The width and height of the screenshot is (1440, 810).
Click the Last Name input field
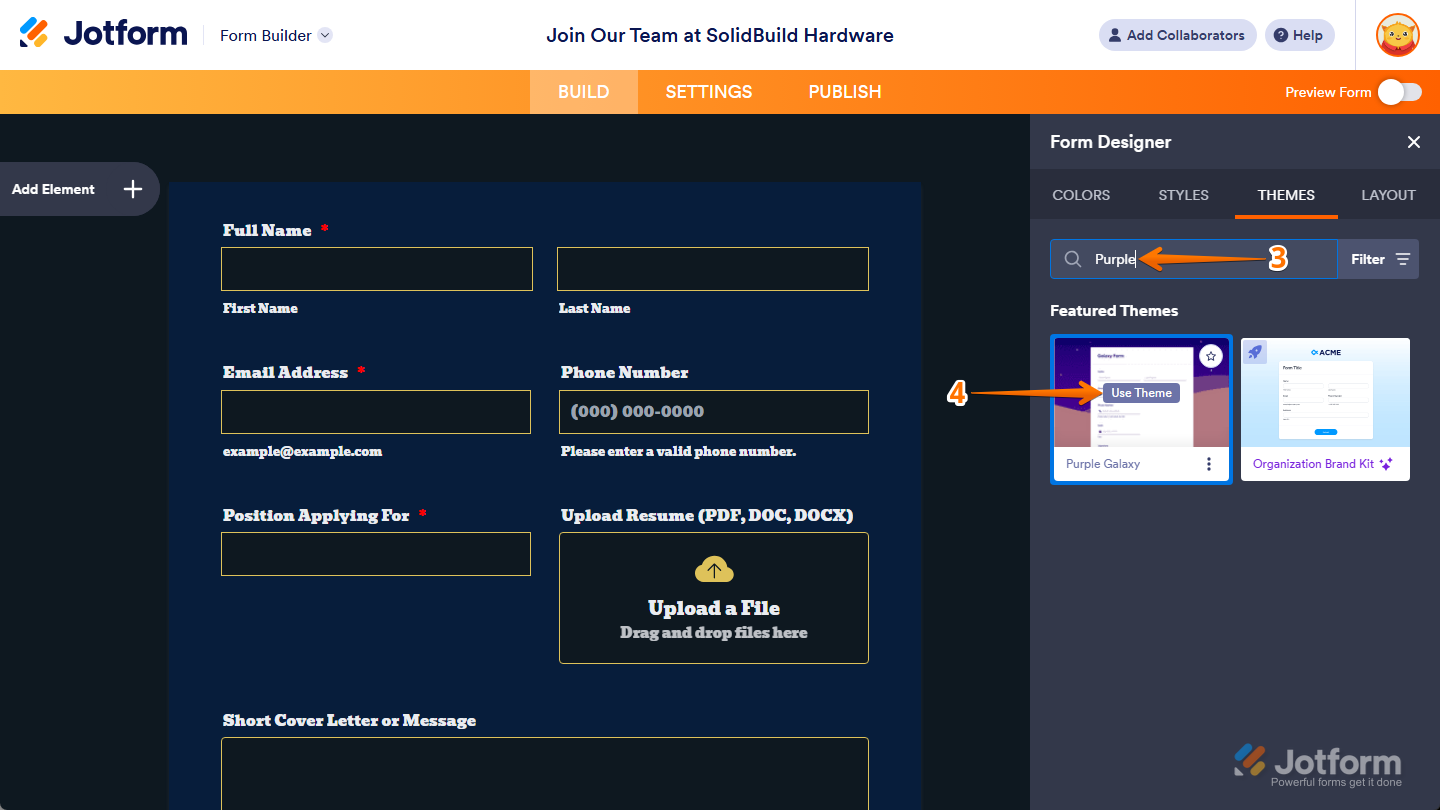(713, 269)
